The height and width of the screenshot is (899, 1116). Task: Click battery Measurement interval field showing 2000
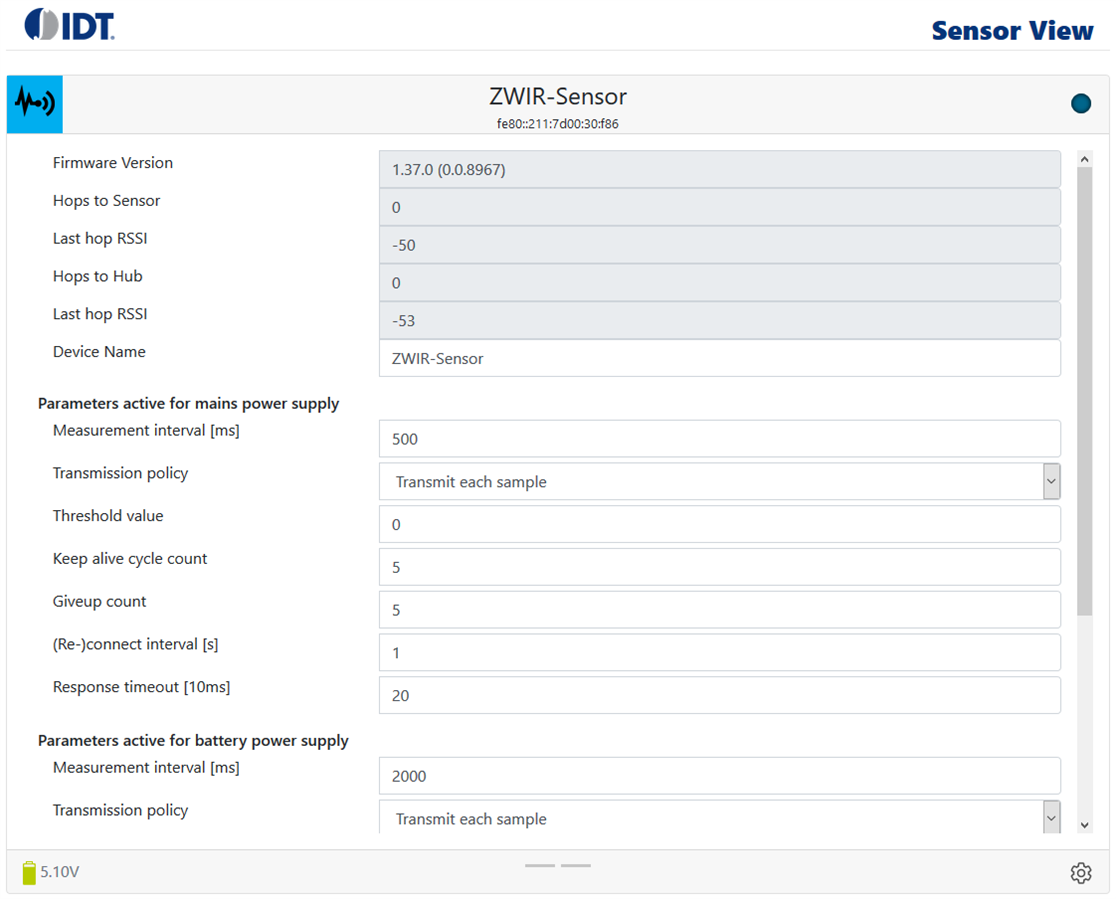point(719,776)
